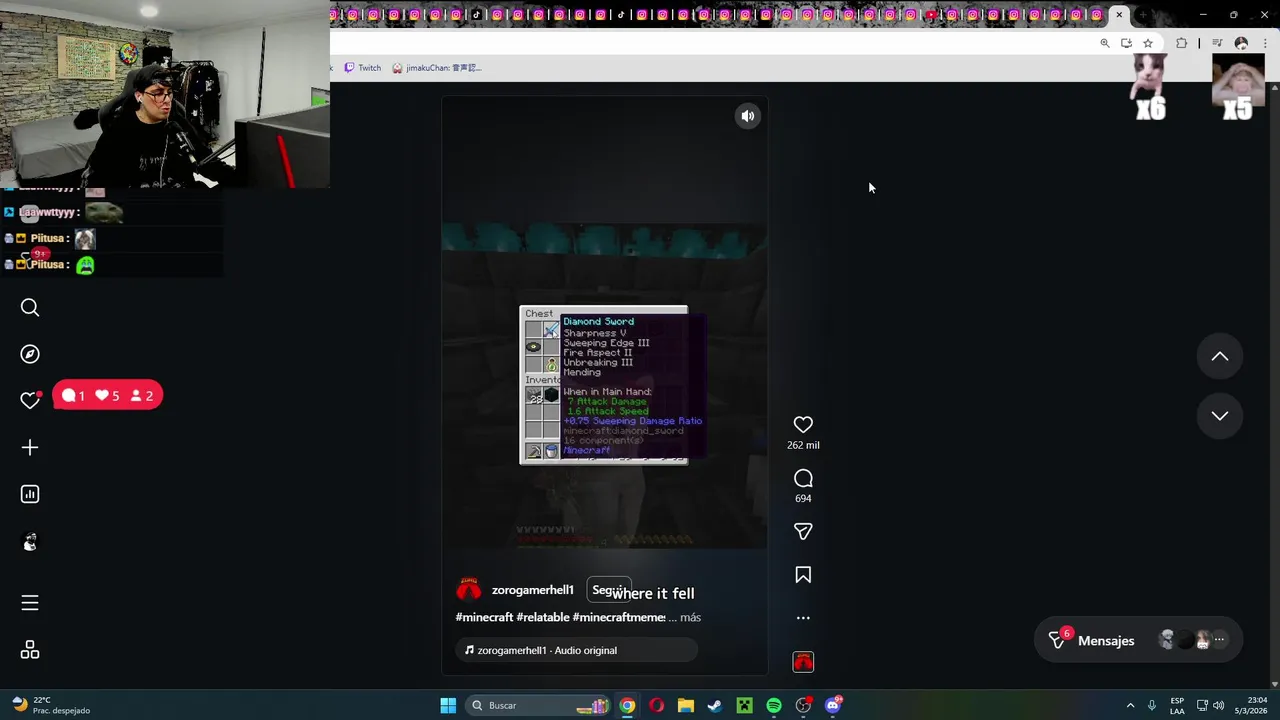Share the reel with paper plane icon
Viewport: 1280px width, 720px height.
pyautogui.click(x=803, y=531)
